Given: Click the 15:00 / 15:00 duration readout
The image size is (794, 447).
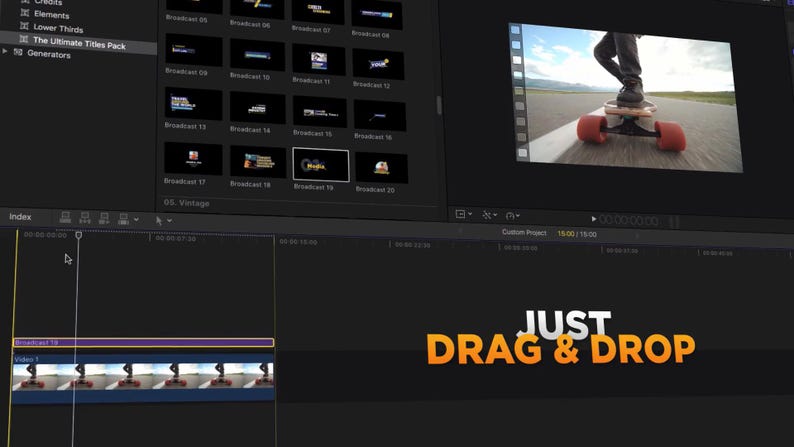Looking at the screenshot, I should point(577,234).
